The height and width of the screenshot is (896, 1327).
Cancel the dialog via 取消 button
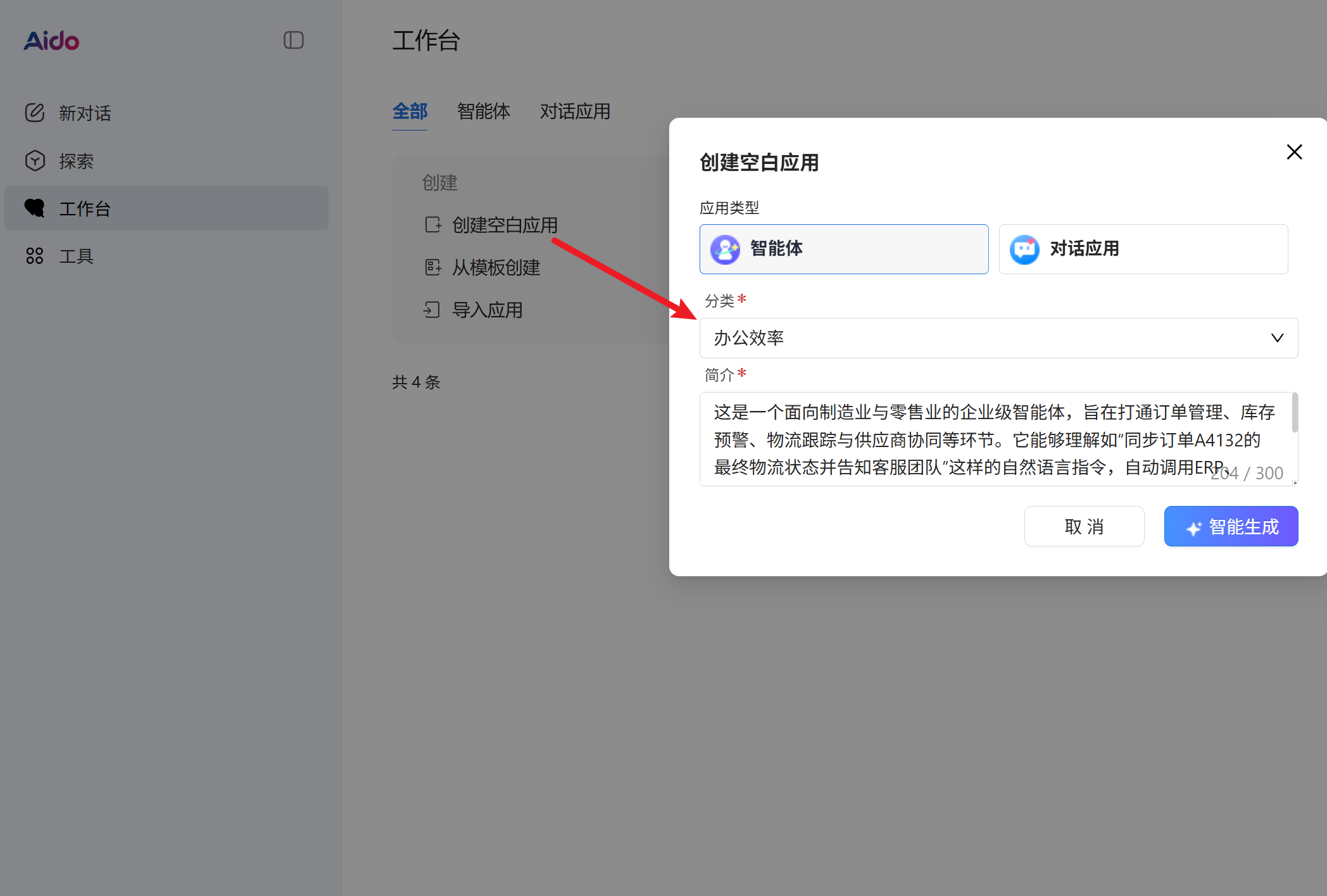point(1084,526)
